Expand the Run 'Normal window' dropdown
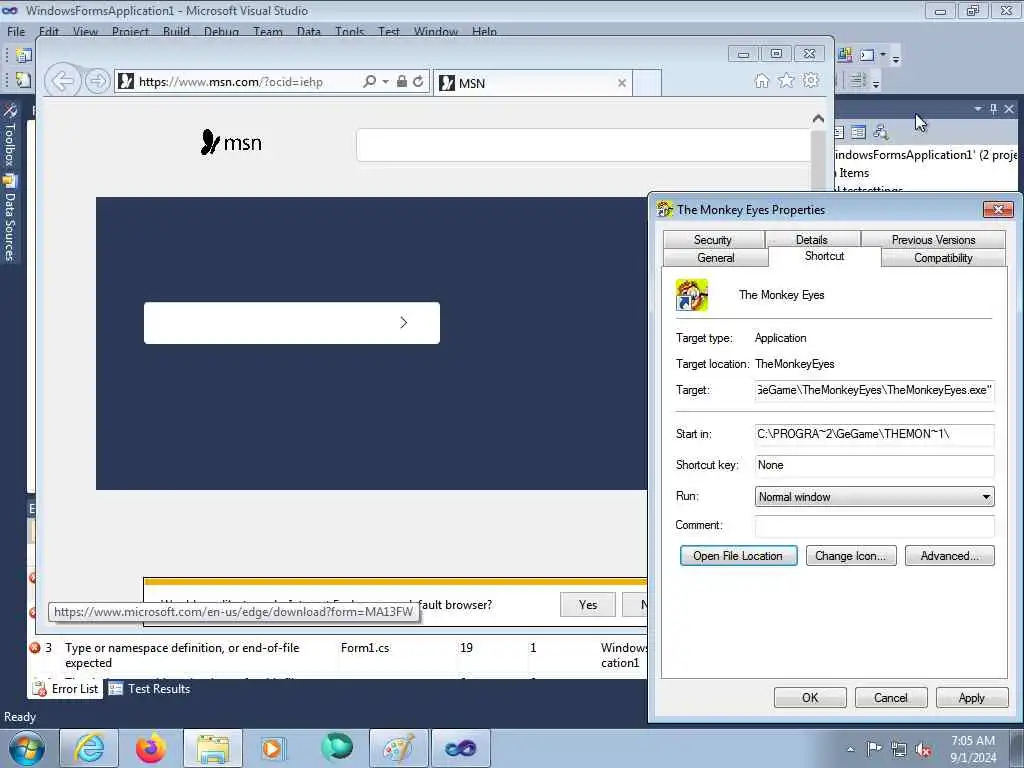Viewport: 1024px width, 768px height. point(874,496)
